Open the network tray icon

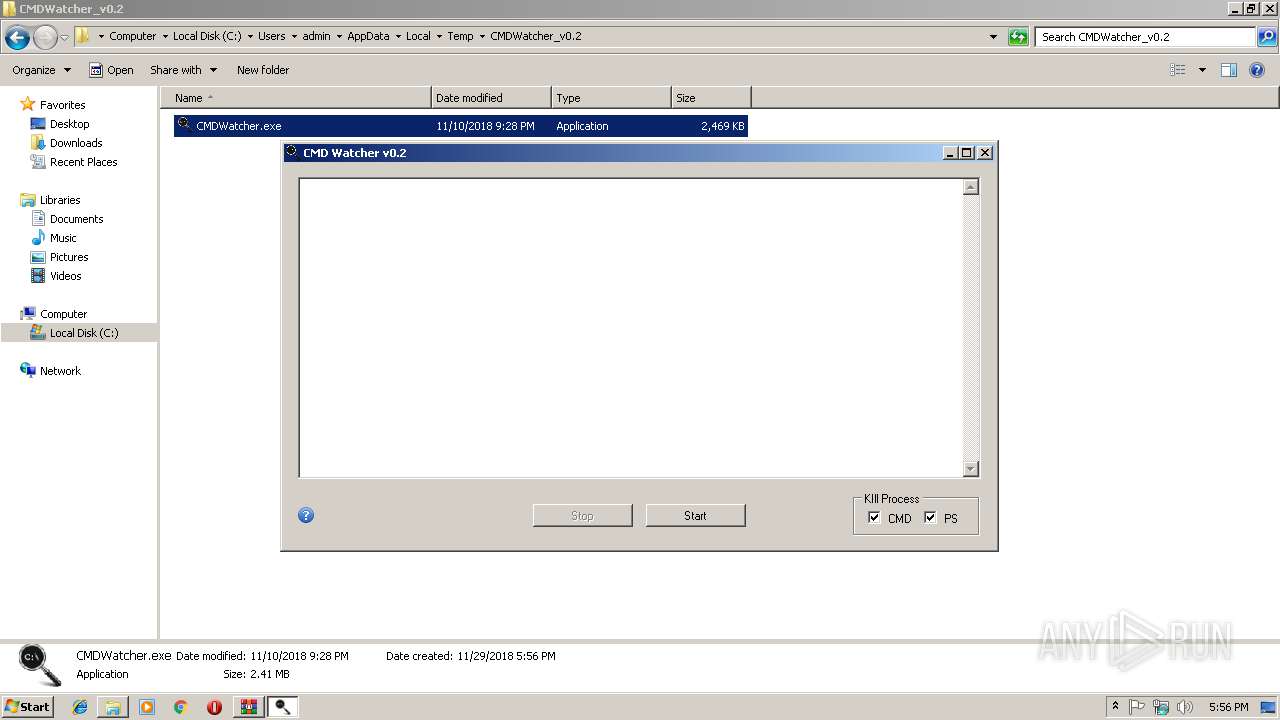tap(1161, 707)
